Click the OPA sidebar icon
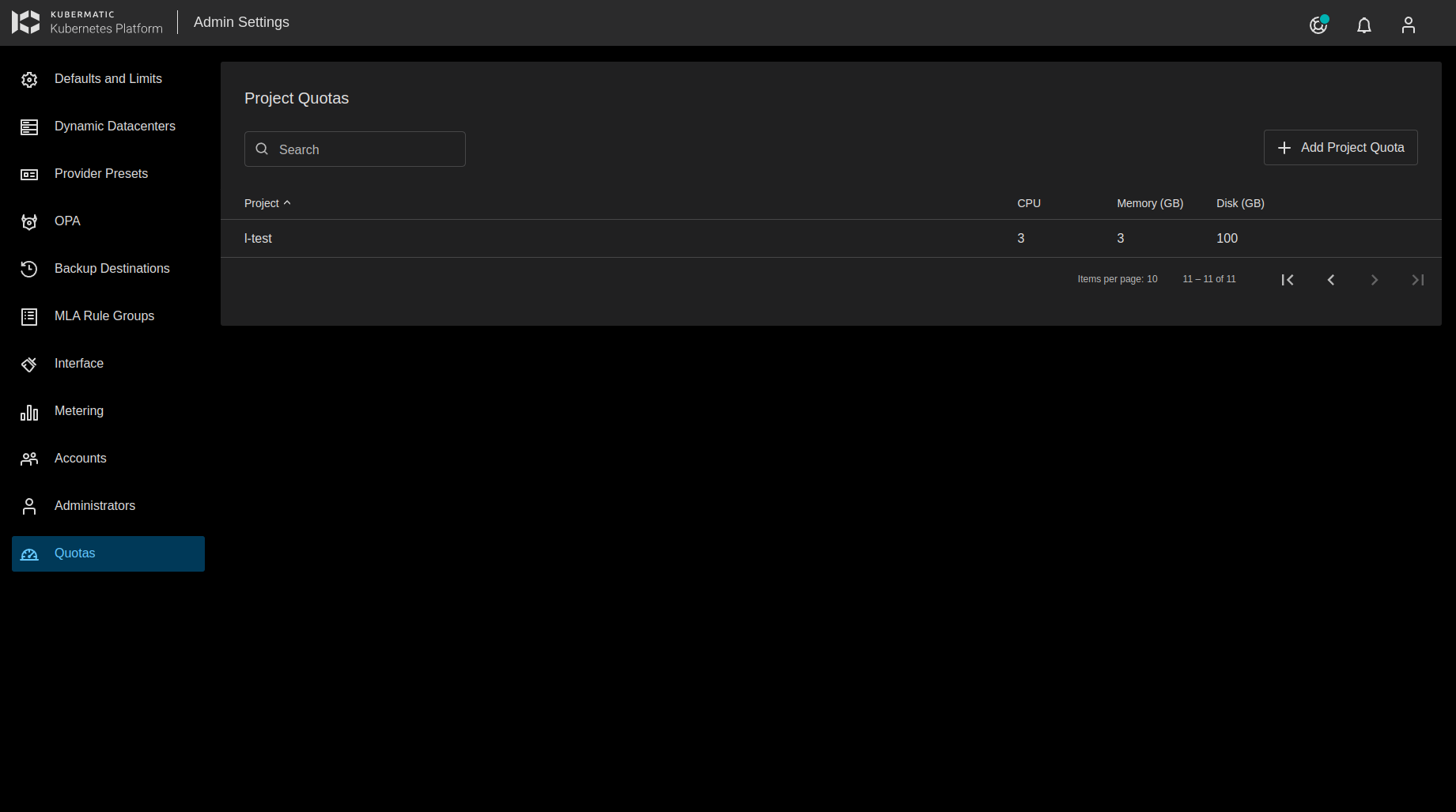This screenshot has height=812, width=1456. [x=29, y=222]
